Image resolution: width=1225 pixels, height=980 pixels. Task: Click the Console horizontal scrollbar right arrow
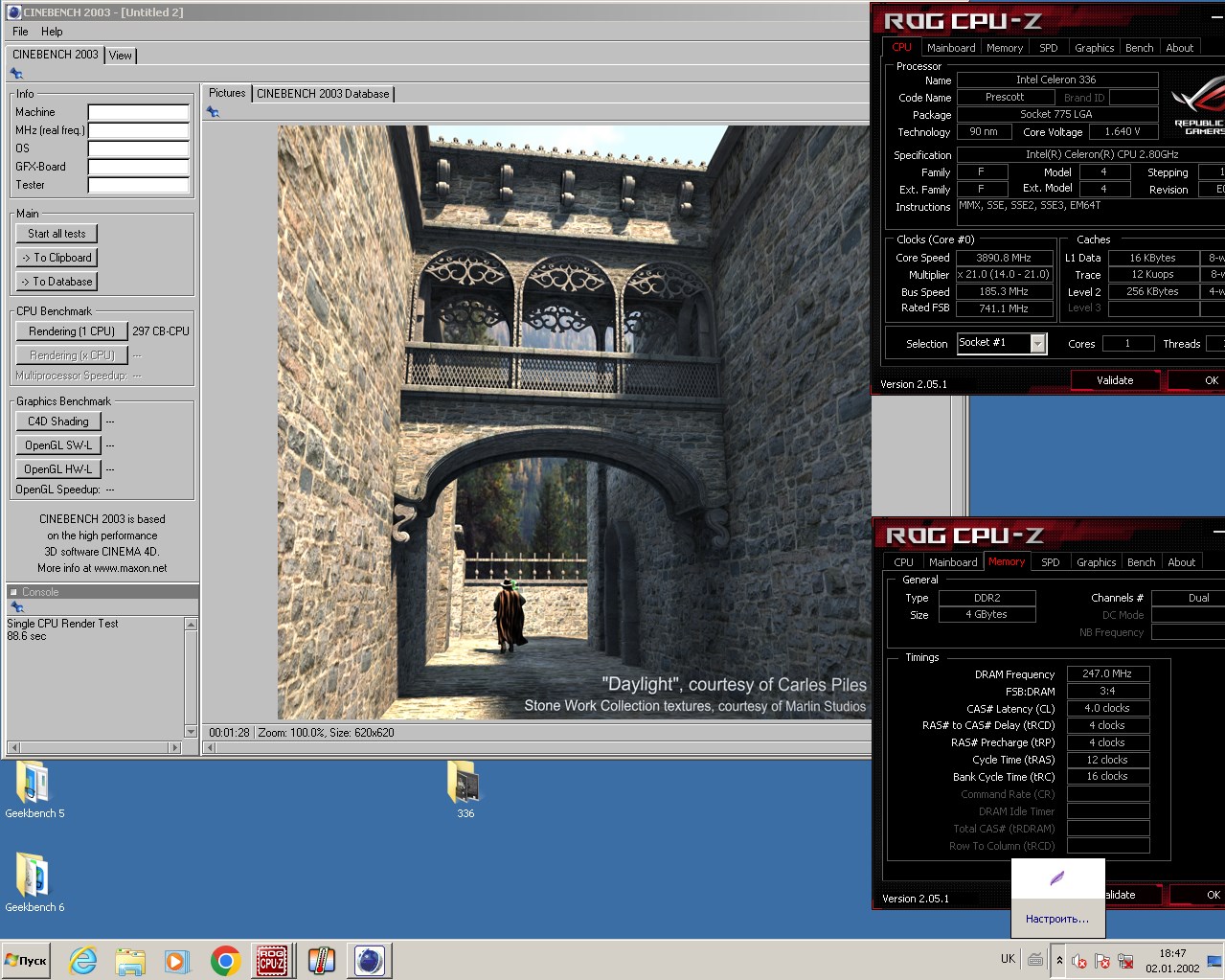click(174, 747)
